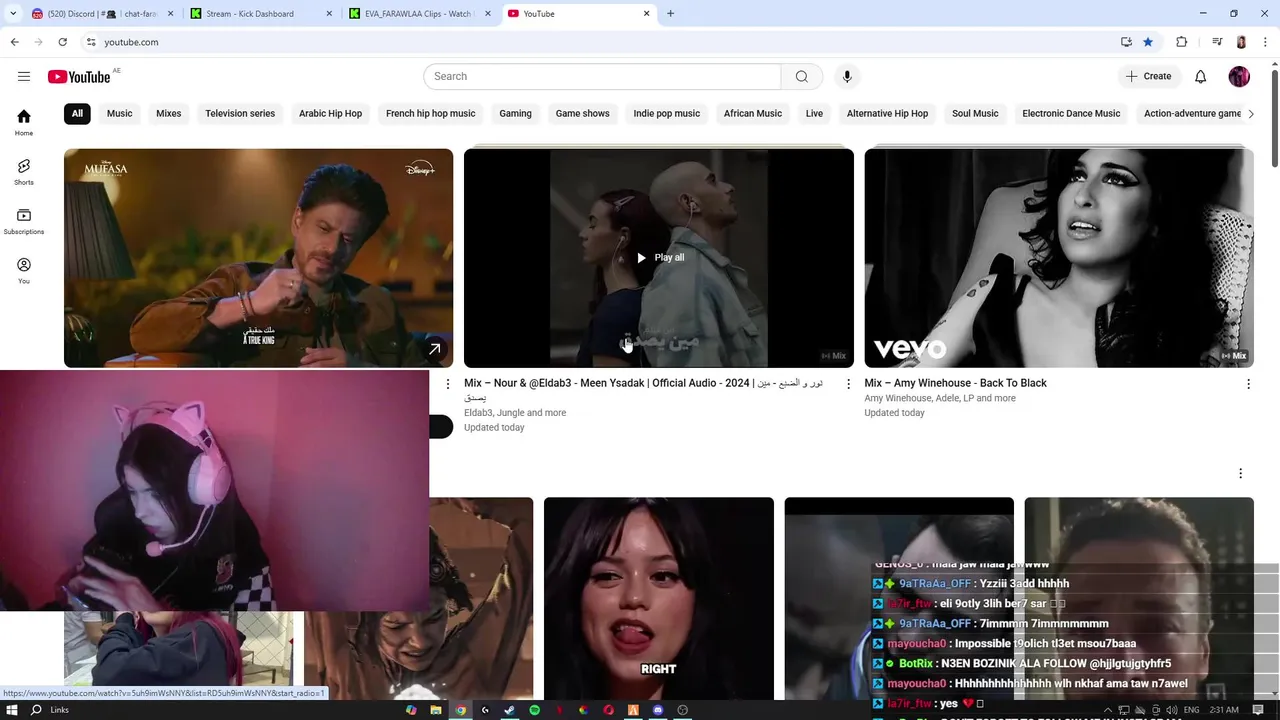1280x720 pixels.
Task: Go to Home in the sidebar
Action: coord(24,122)
